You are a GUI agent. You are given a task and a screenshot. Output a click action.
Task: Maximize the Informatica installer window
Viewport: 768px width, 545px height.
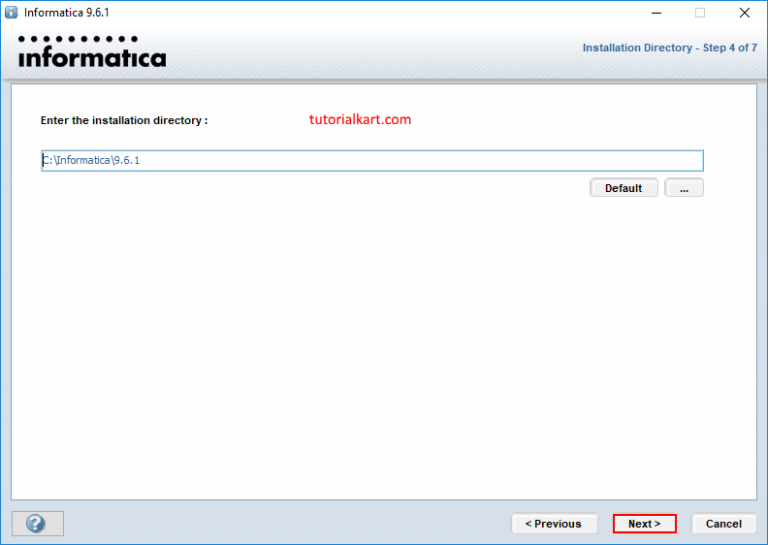[700, 13]
